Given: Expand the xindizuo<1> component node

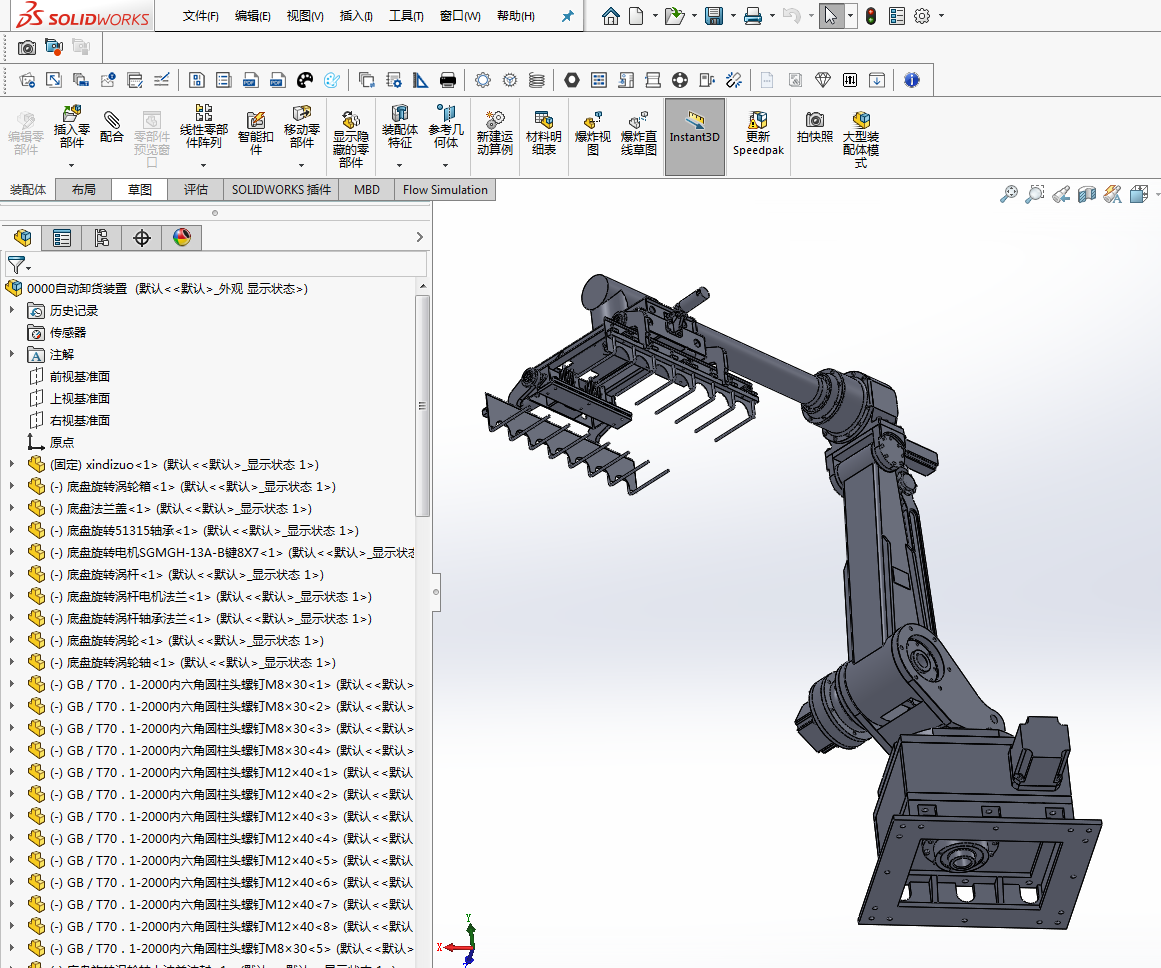Looking at the screenshot, I should [12, 464].
